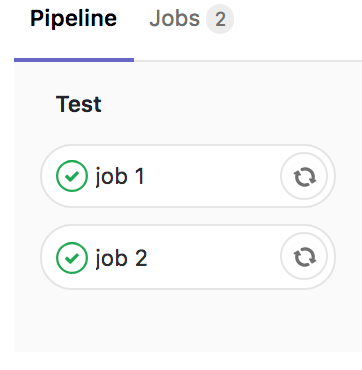Select the job 1 pill's empty middle area
This screenshot has width=362, height=370.
pyautogui.click(x=212, y=176)
